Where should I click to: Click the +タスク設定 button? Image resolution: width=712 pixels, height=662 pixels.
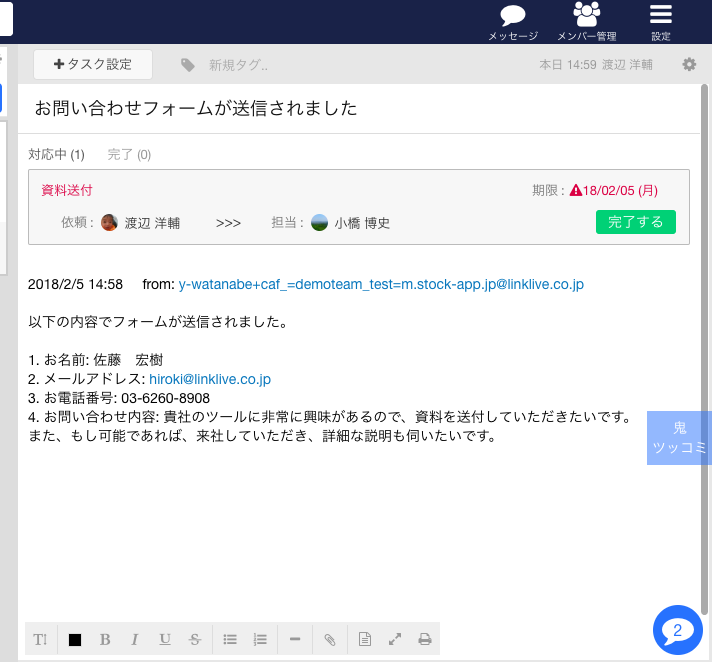[93, 64]
